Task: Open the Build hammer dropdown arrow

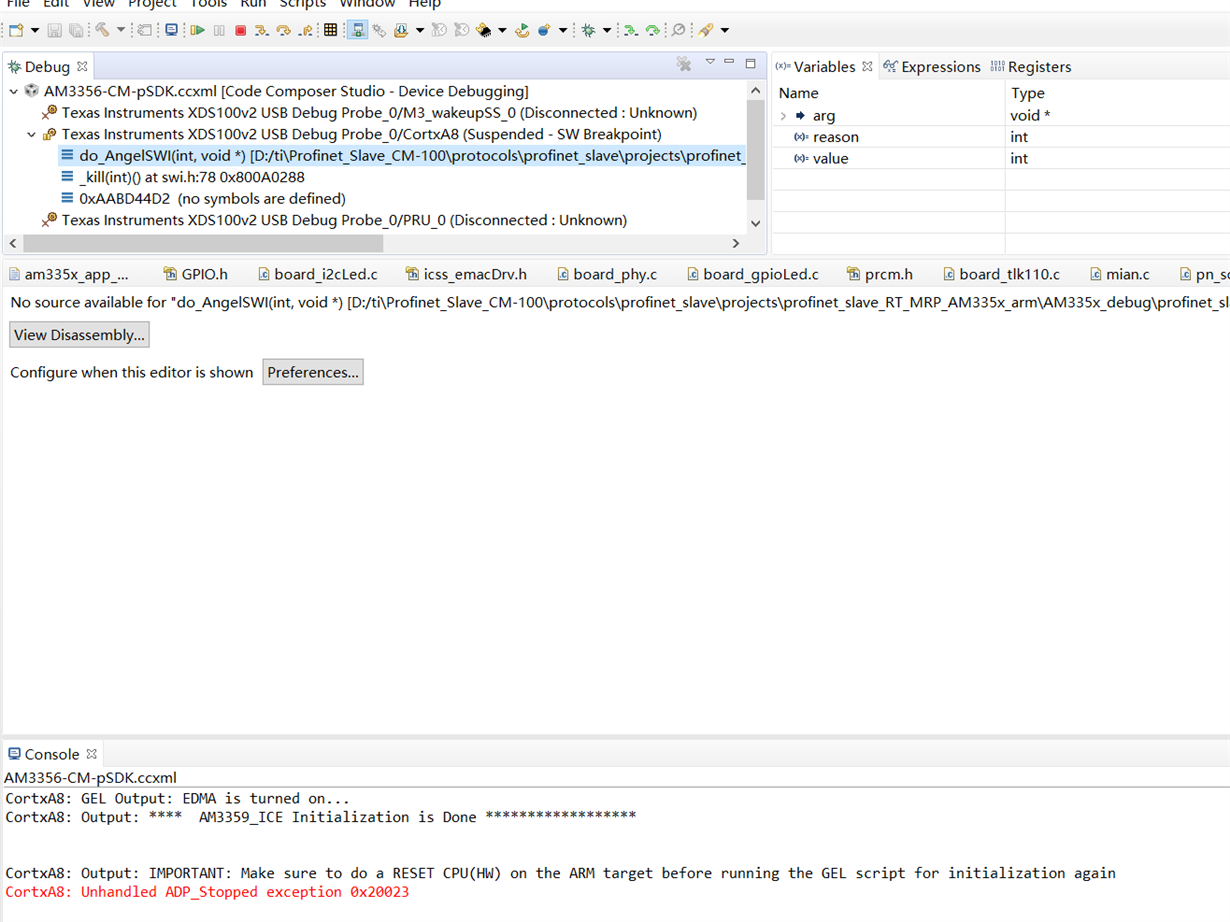Action: click(121, 30)
